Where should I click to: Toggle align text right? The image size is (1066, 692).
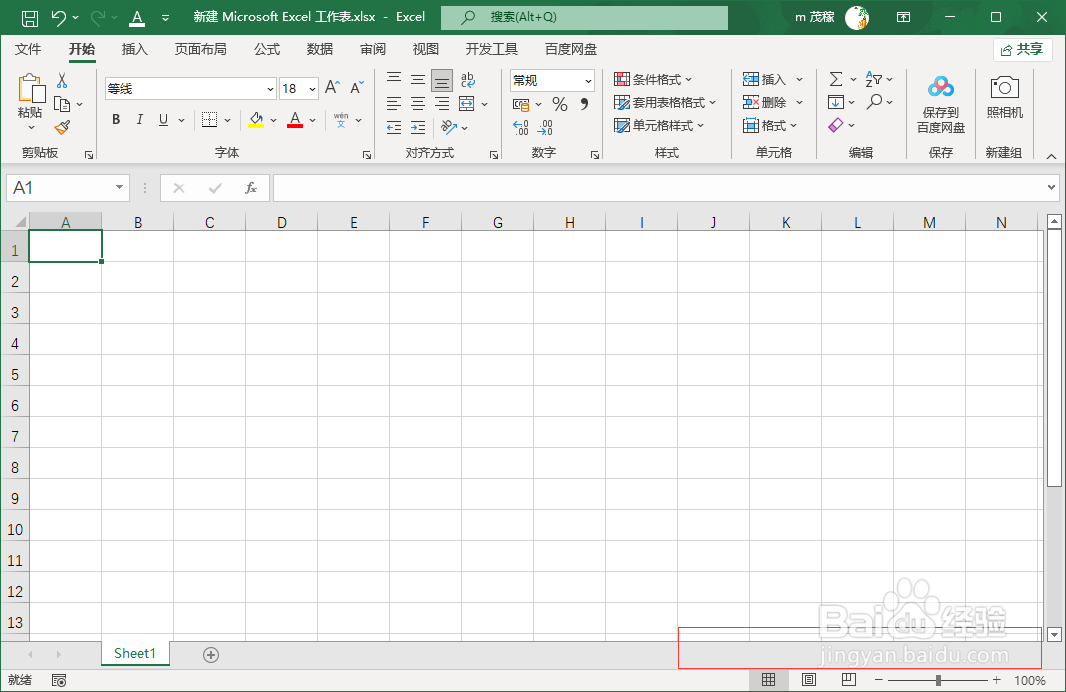click(x=442, y=103)
